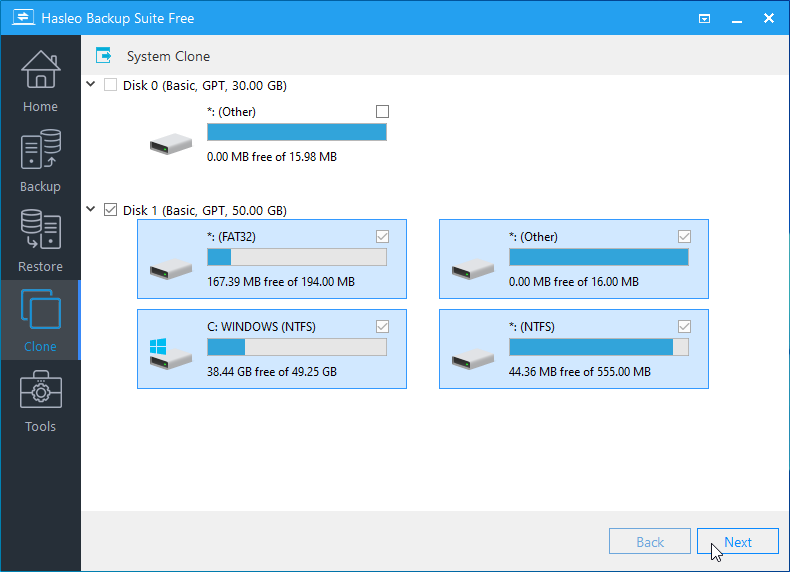Open the title bar dropdown menu icon

pos(705,18)
